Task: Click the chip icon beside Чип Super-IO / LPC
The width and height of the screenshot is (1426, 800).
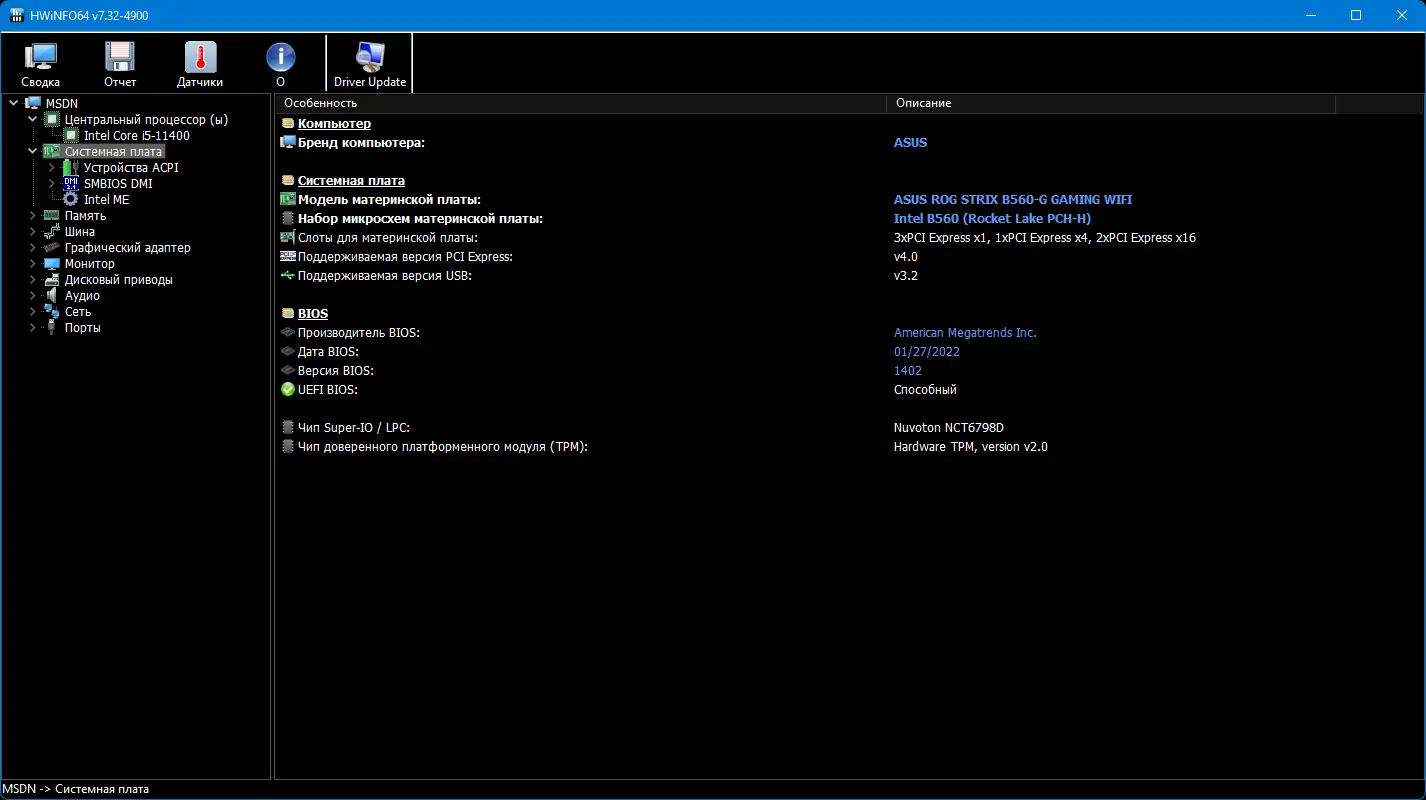Action: (x=288, y=427)
